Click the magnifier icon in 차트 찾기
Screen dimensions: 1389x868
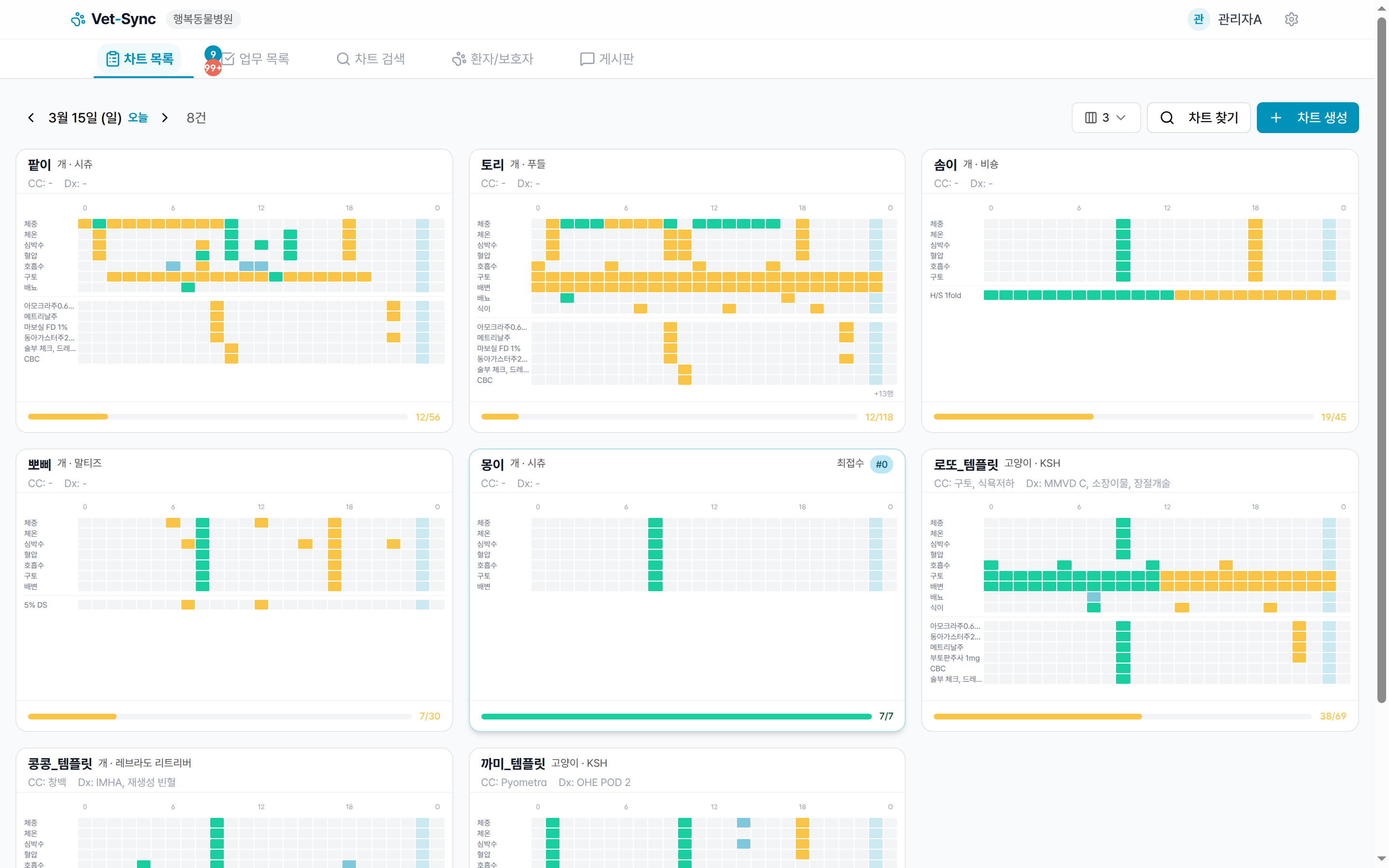(x=1166, y=118)
